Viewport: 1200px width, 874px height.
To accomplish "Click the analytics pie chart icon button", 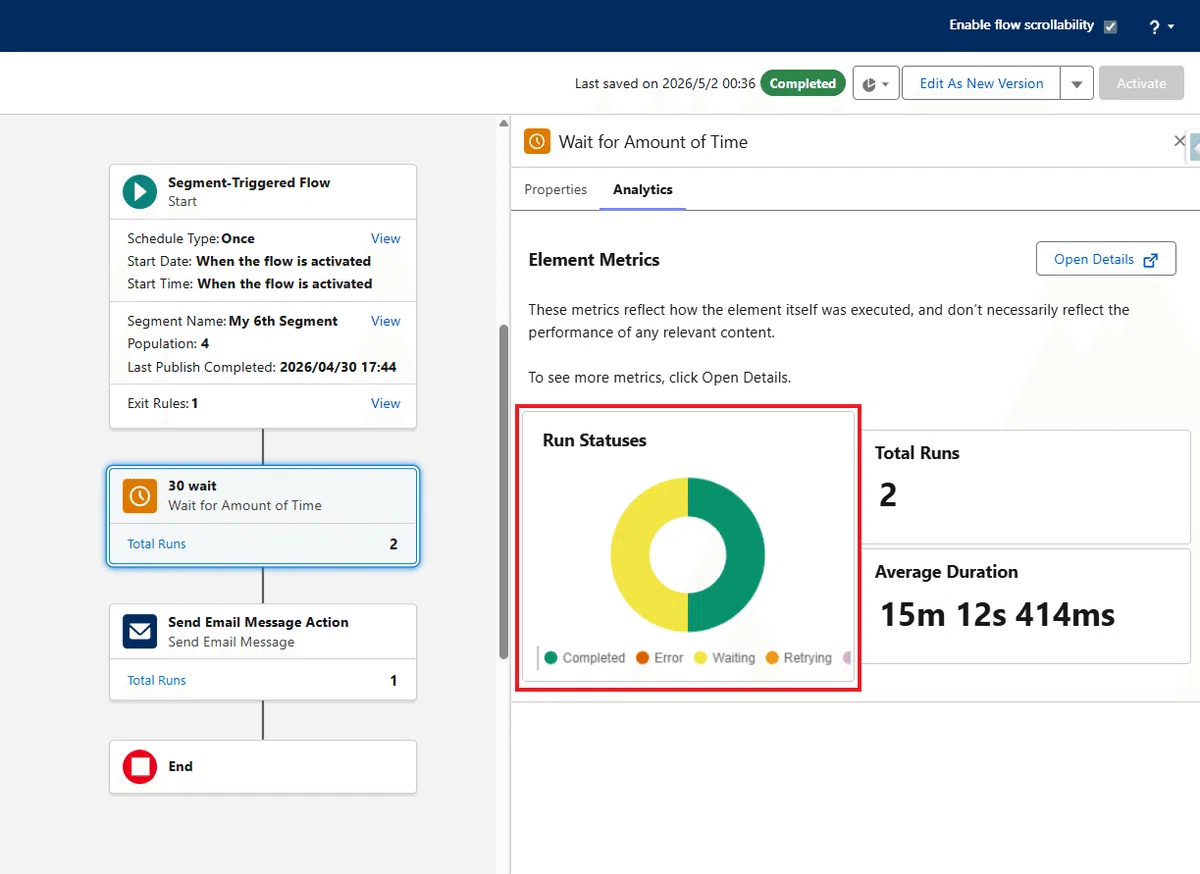I will [876, 84].
